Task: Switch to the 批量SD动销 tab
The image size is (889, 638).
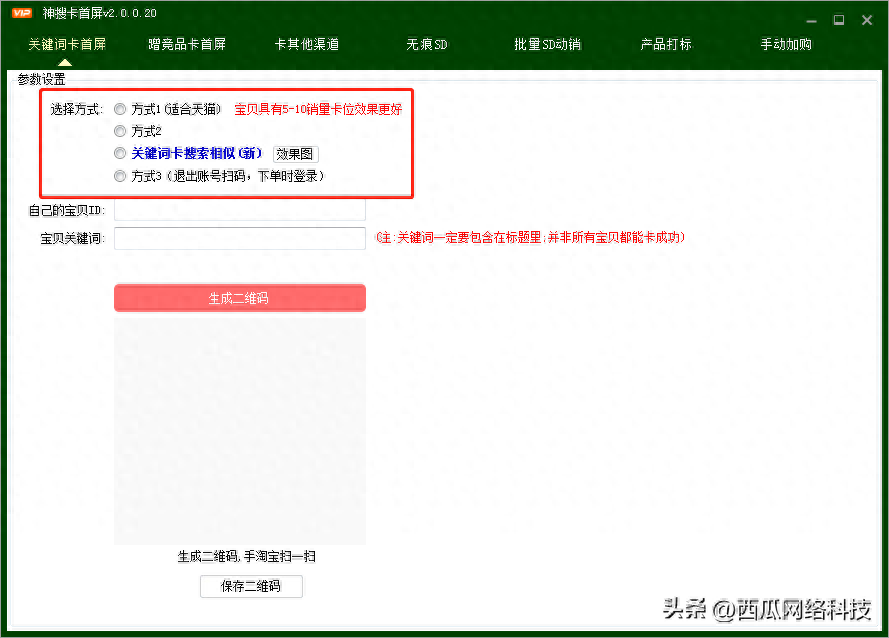Action: coord(547,45)
